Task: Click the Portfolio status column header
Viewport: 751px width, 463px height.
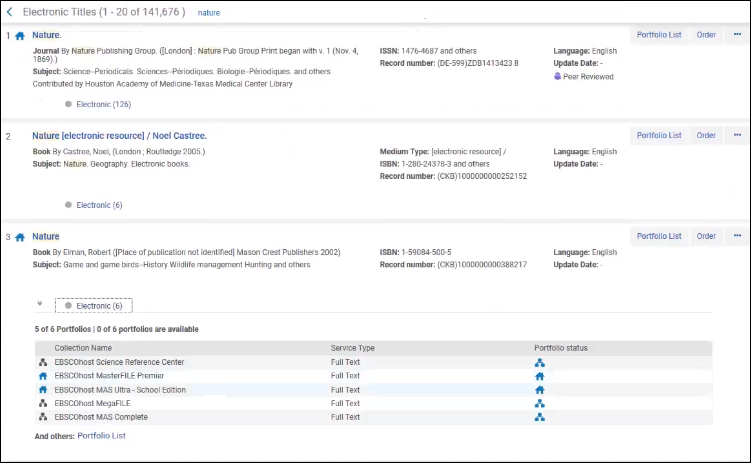Action: (561, 348)
